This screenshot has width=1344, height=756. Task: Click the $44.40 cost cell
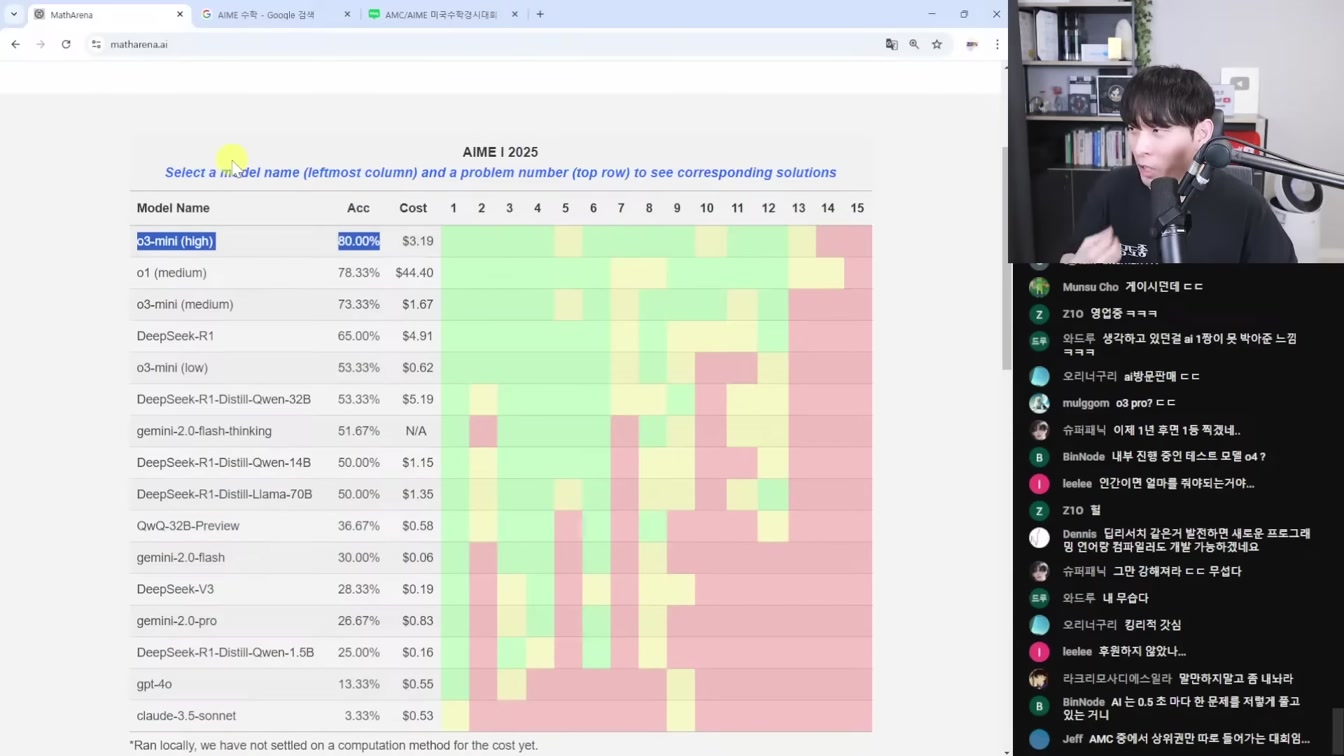(x=414, y=273)
